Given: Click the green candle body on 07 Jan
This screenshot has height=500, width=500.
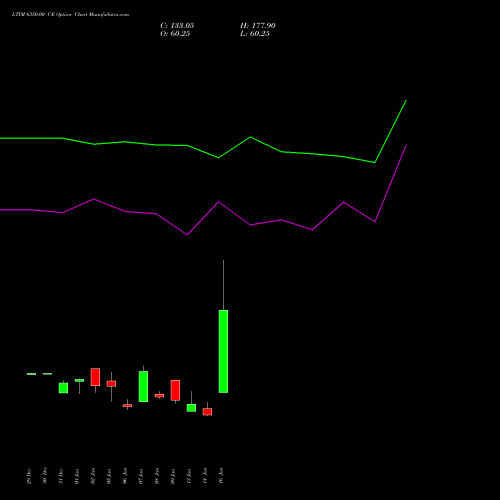Looking at the screenshot, I should (143, 386).
